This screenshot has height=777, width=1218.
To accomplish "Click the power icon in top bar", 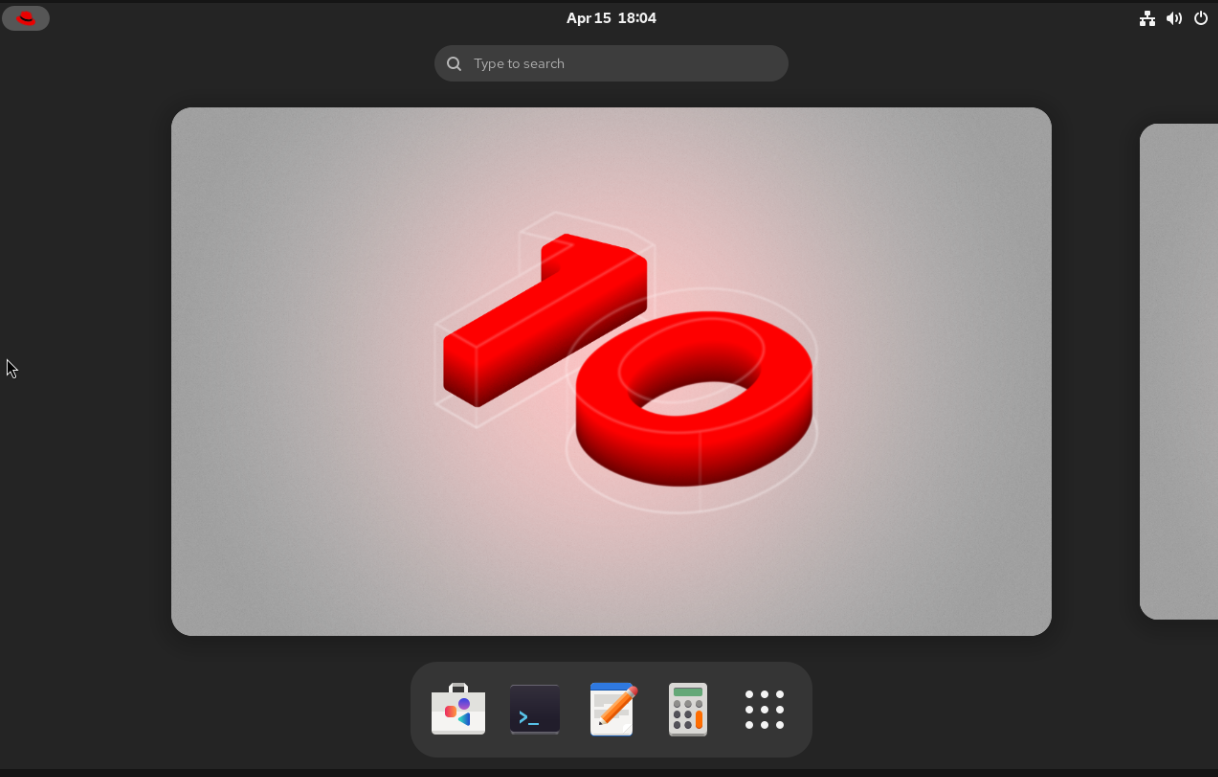I will pyautogui.click(x=1201, y=18).
